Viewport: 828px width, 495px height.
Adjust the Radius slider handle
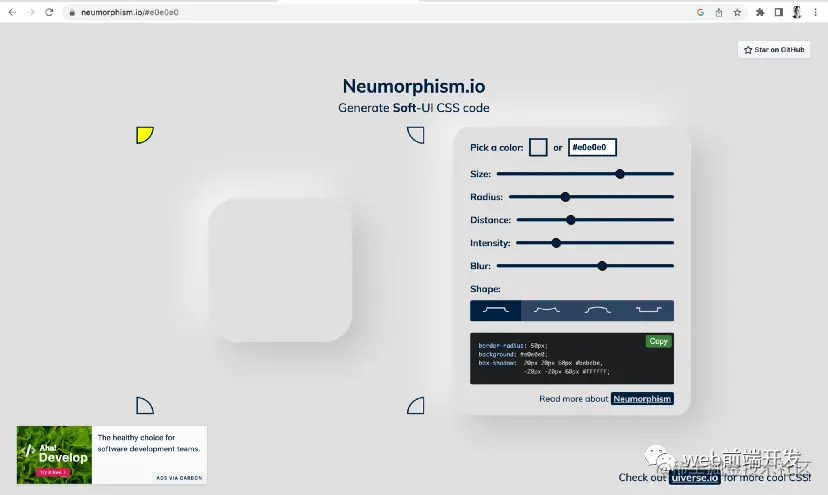[565, 197]
